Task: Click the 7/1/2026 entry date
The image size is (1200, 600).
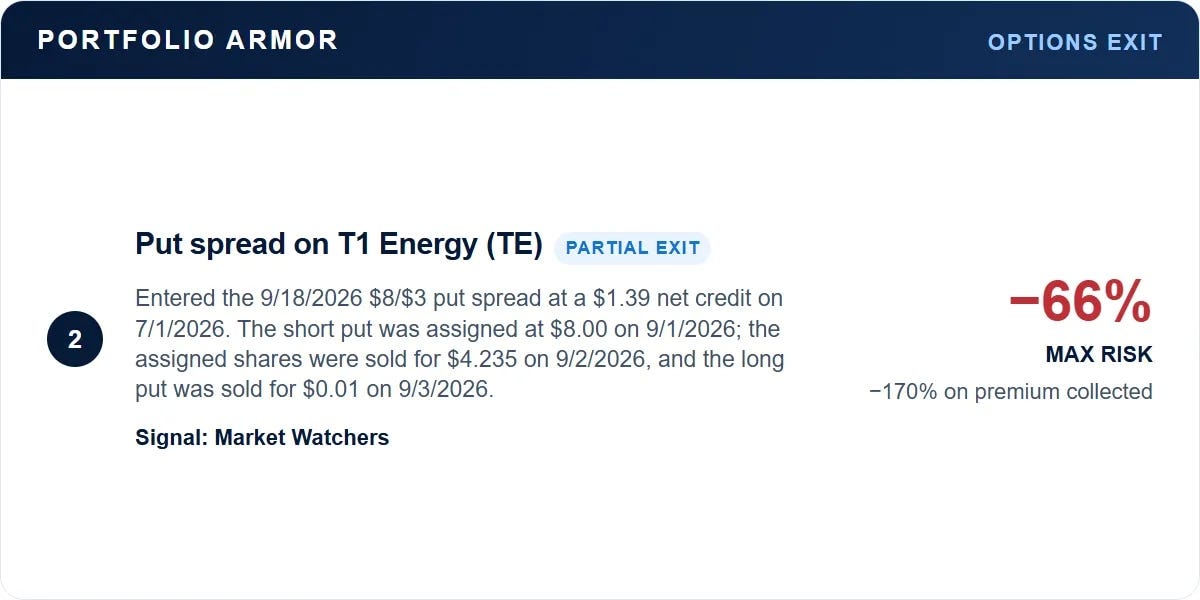Action: tap(184, 328)
